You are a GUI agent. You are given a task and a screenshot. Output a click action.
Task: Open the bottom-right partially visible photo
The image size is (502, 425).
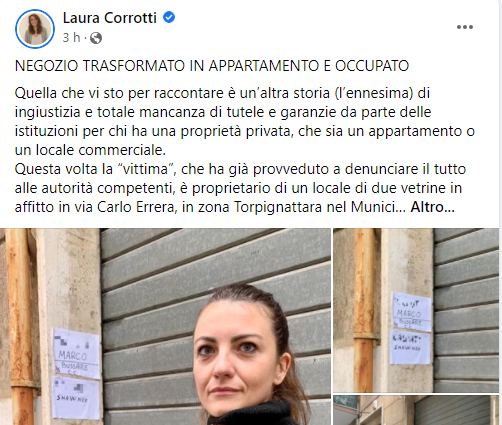pyautogui.click(x=416, y=410)
